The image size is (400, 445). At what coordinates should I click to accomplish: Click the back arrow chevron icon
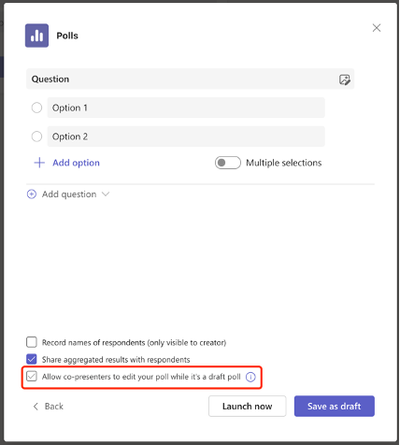[36, 406]
